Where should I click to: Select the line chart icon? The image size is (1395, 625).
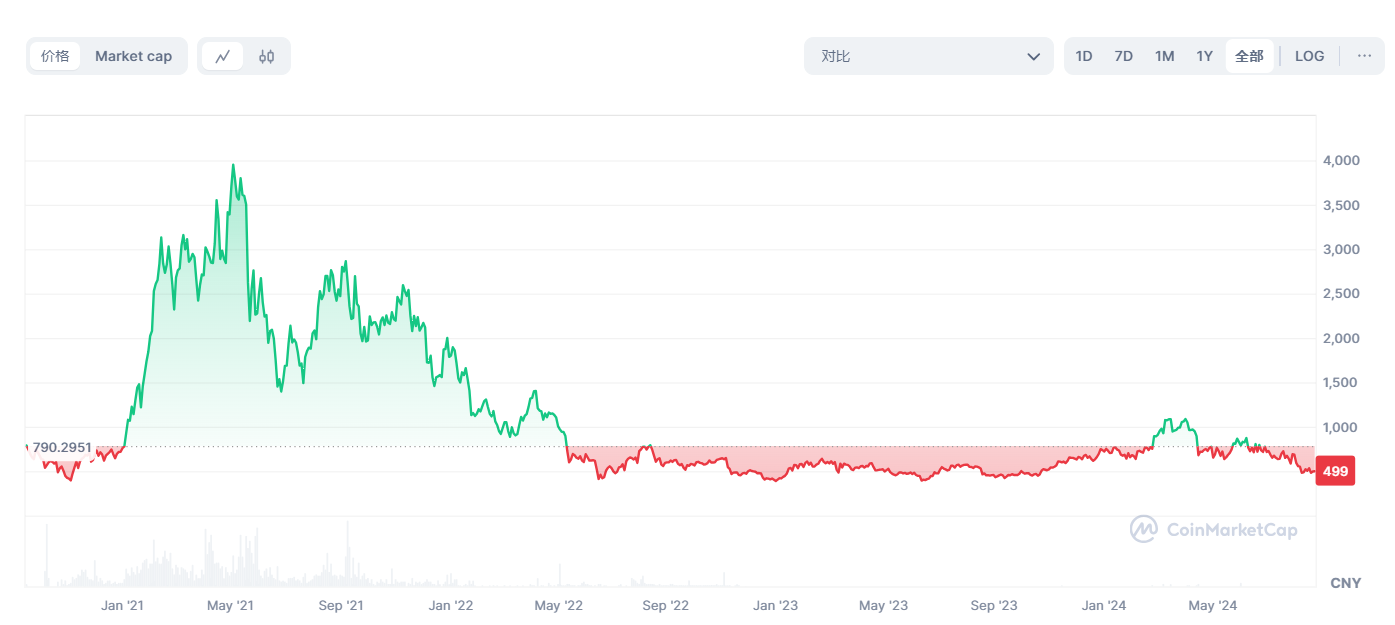point(222,56)
